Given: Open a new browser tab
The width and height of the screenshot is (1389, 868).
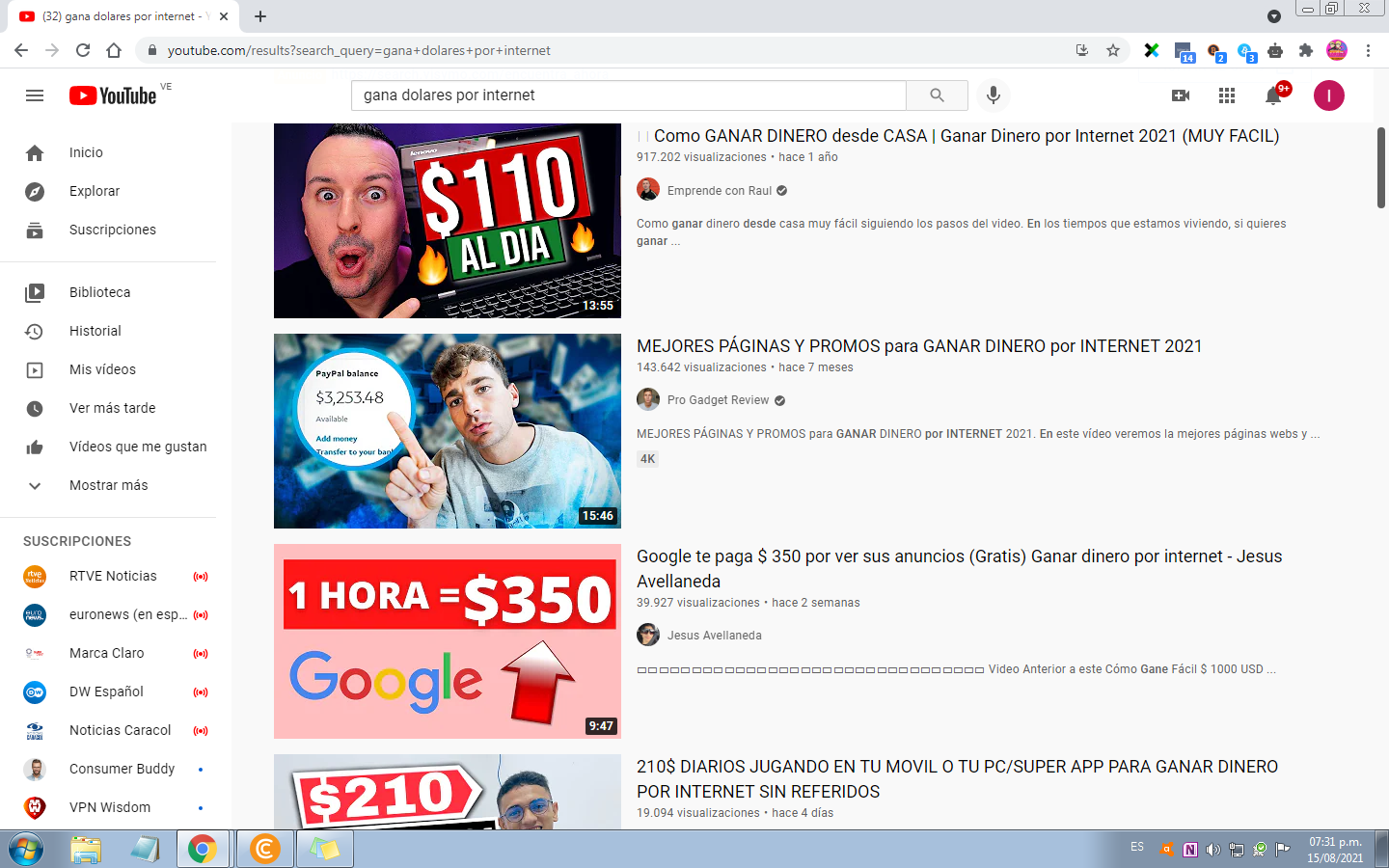Looking at the screenshot, I should pyautogui.click(x=260, y=16).
